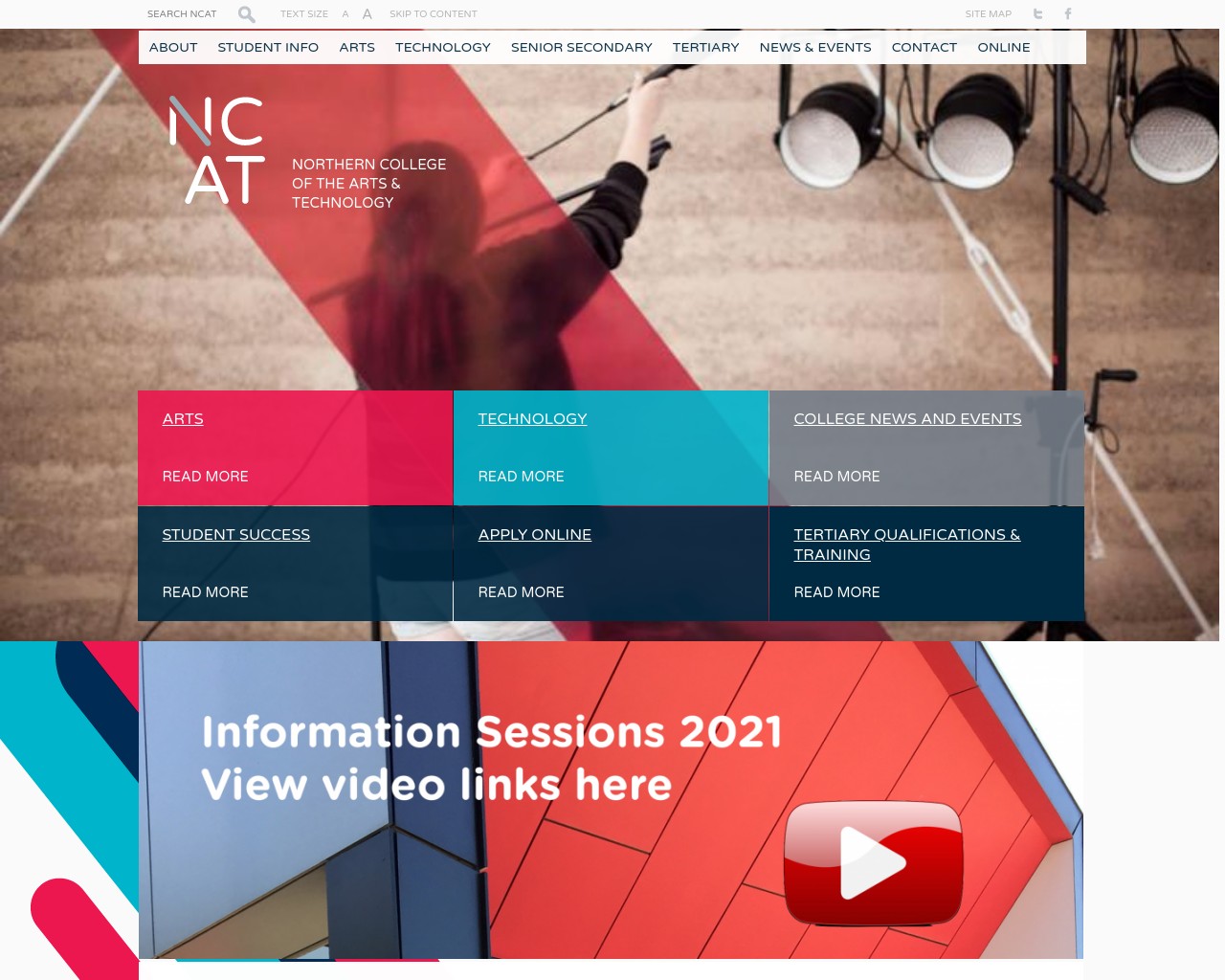Open the Facebook icon link
Screen dimensions: 1225x980
click(1068, 14)
